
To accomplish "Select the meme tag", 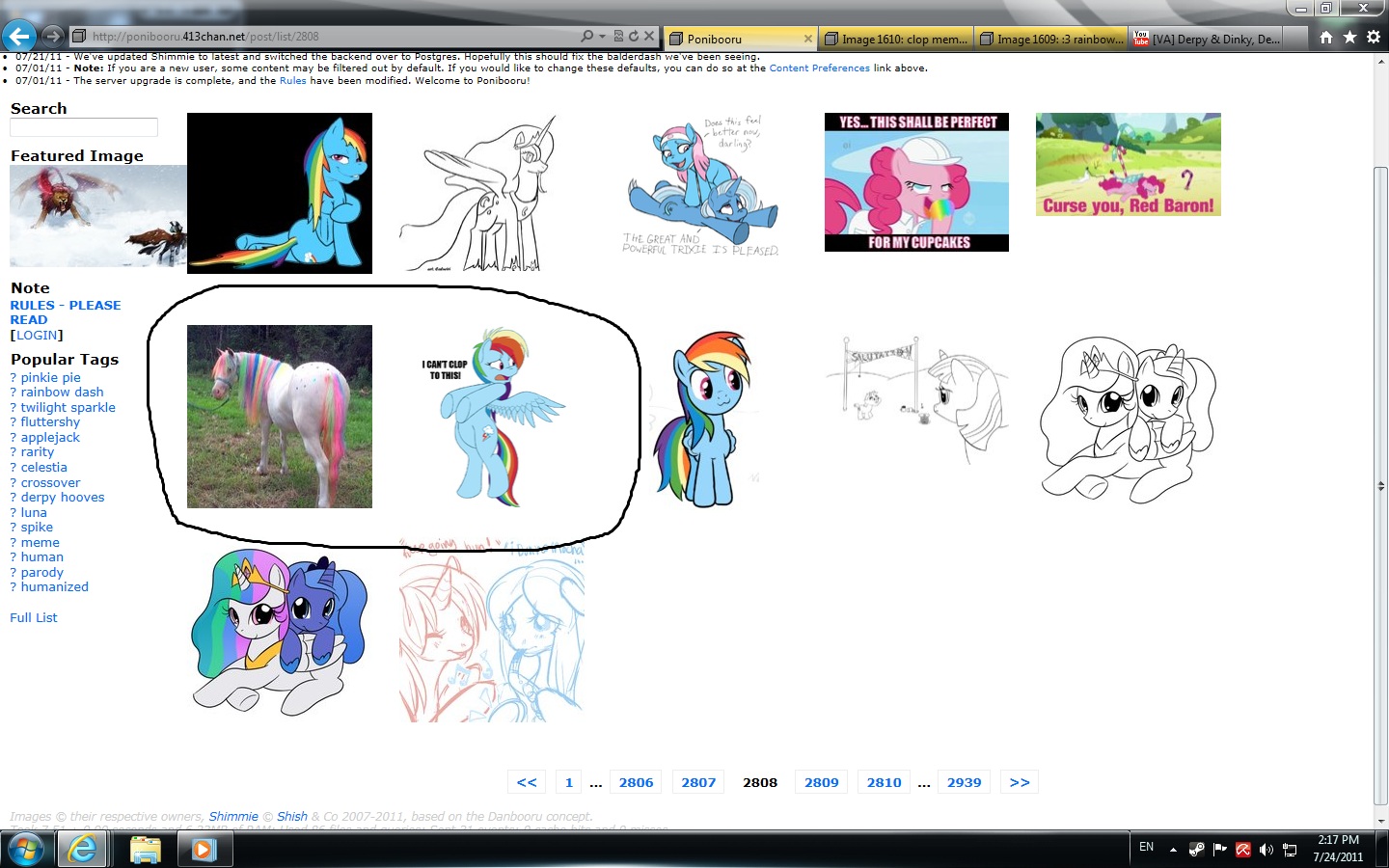I will tap(40, 543).
